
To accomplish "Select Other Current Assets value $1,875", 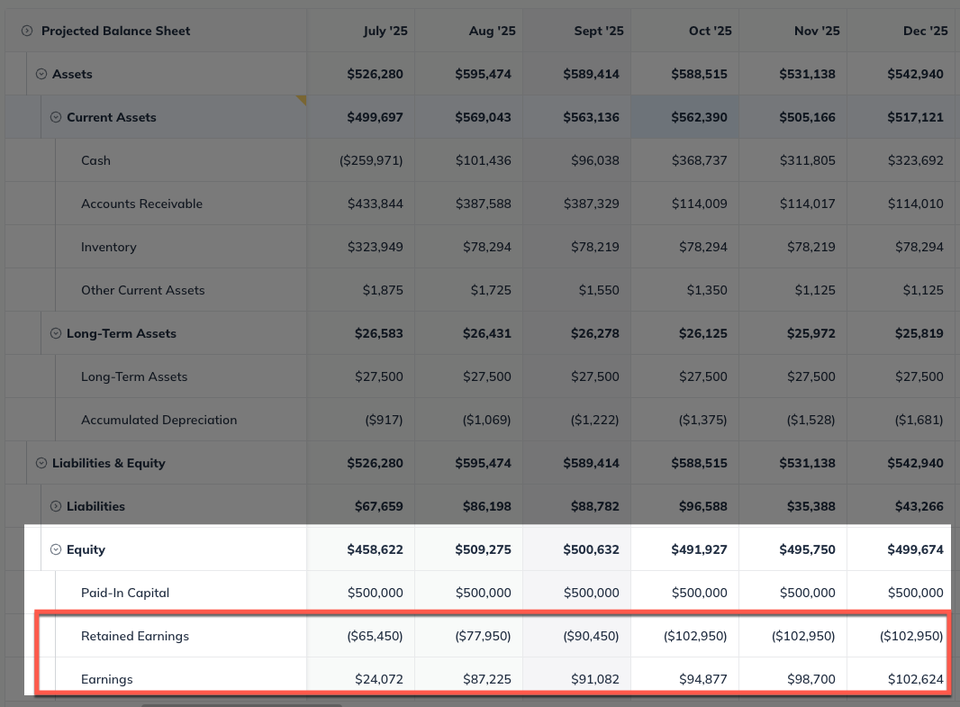I will tap(383, 290).
